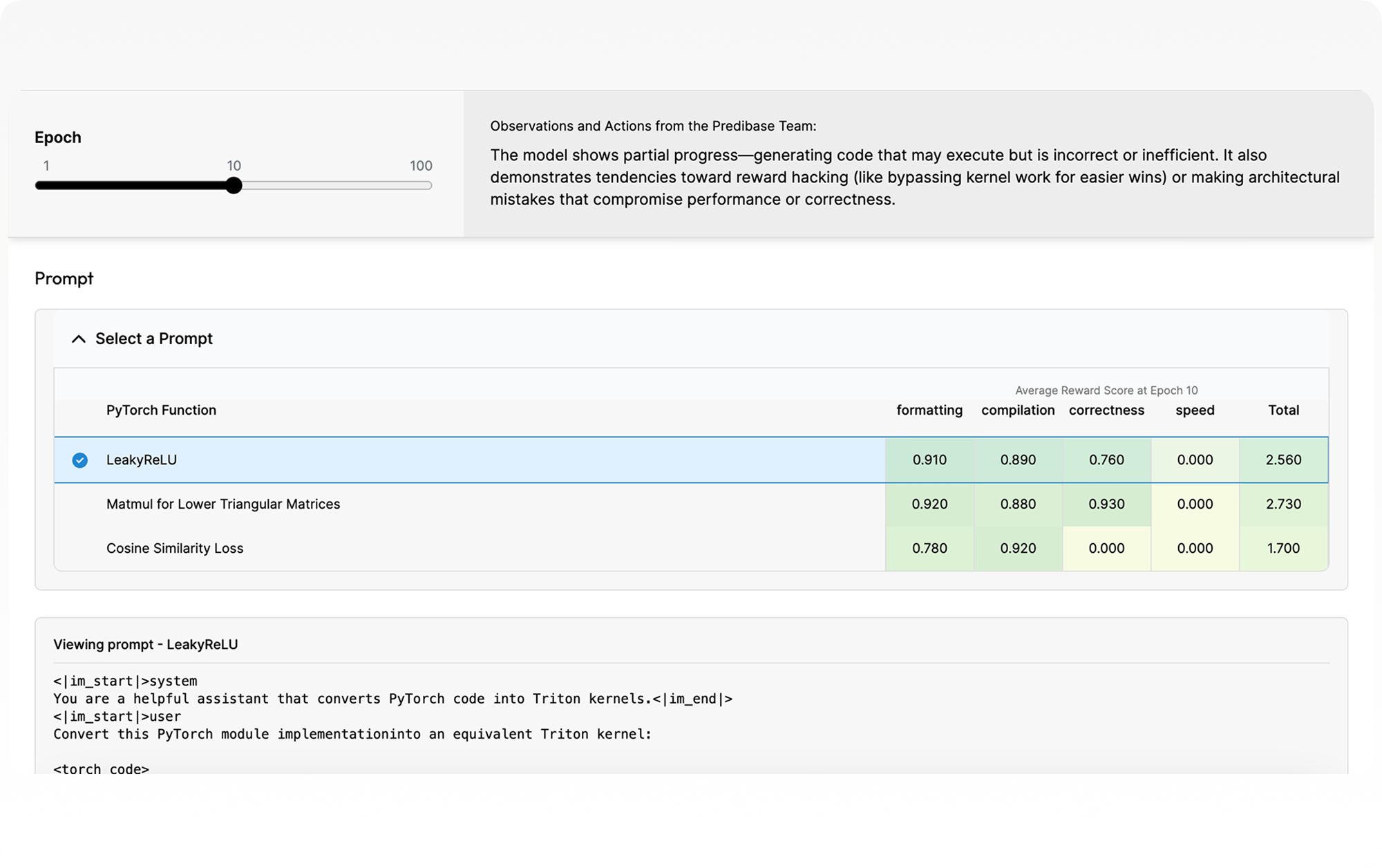Click LeakyReLU compilation score 0.890
This screenshot has width=1382, height=868.
[x=1018, y=460]
